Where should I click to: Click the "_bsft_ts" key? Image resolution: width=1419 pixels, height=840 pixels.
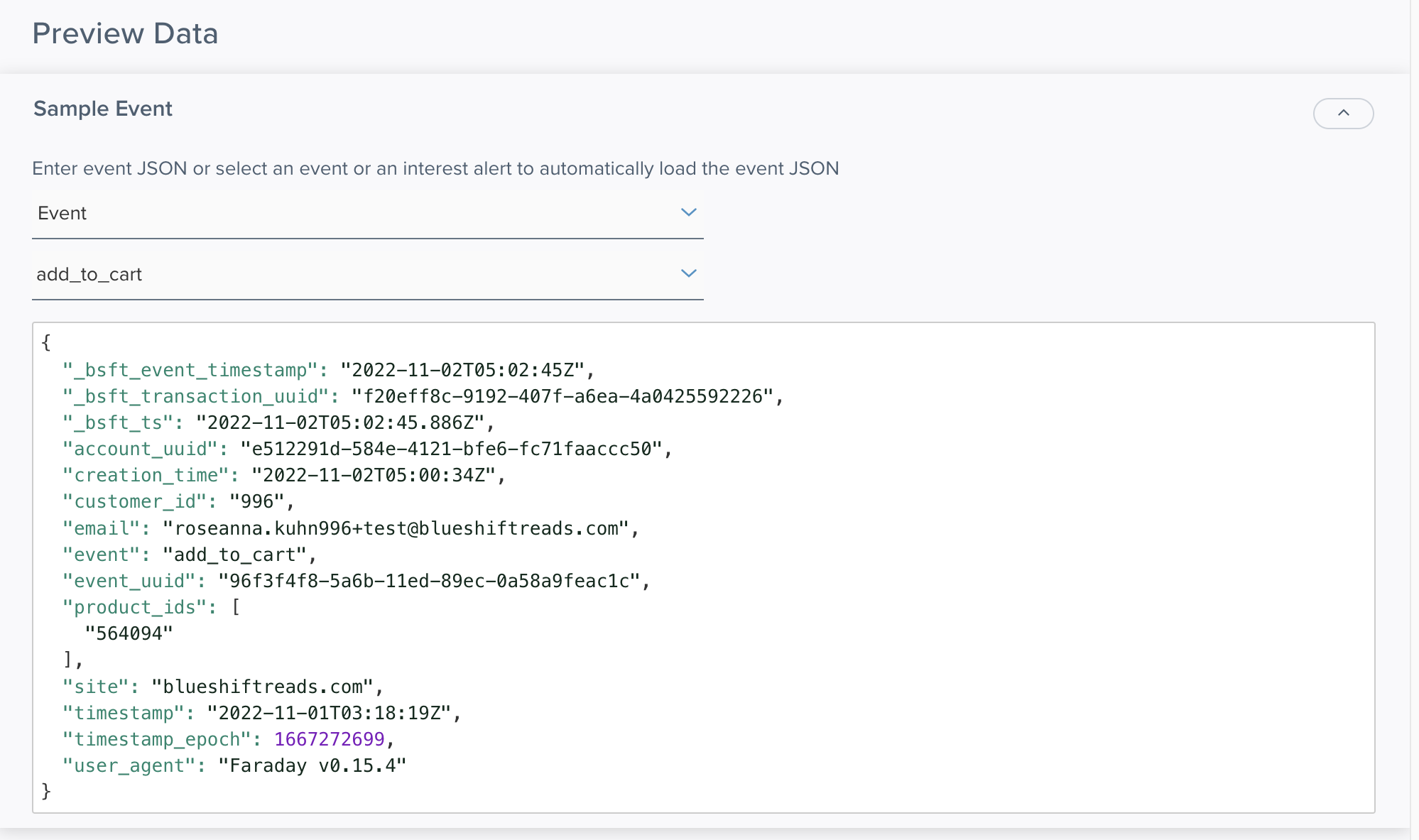click(x=117, y=422)
